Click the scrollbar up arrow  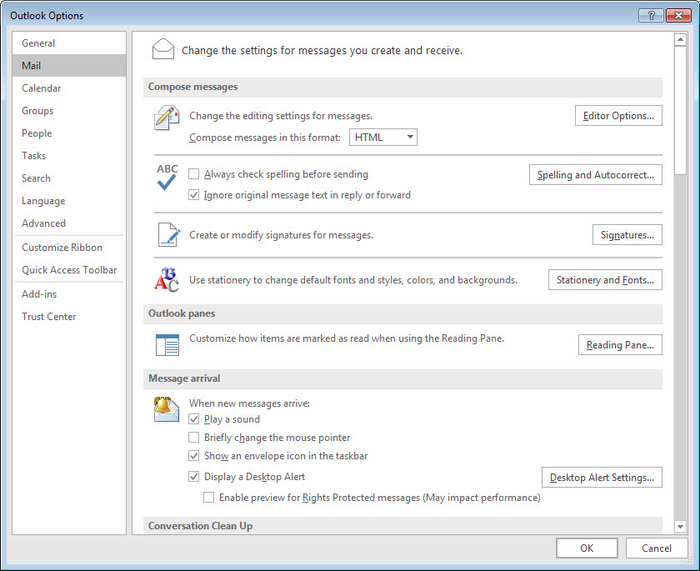(680, 40)
